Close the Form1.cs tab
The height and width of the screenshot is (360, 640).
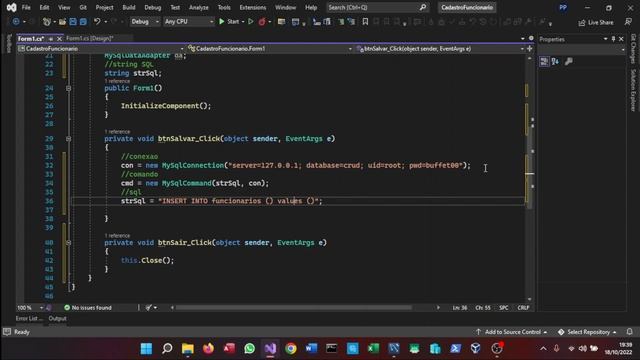pyautogui.click(x=59, y=38)
